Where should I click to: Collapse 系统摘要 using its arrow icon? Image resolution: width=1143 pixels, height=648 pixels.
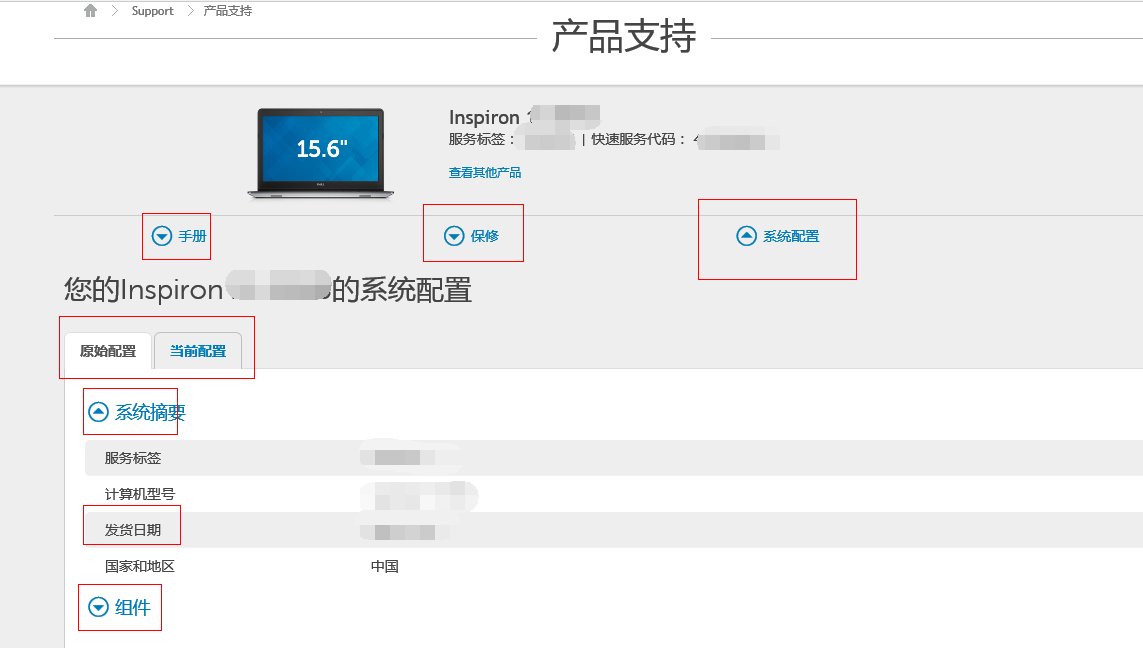click(98, 410)
